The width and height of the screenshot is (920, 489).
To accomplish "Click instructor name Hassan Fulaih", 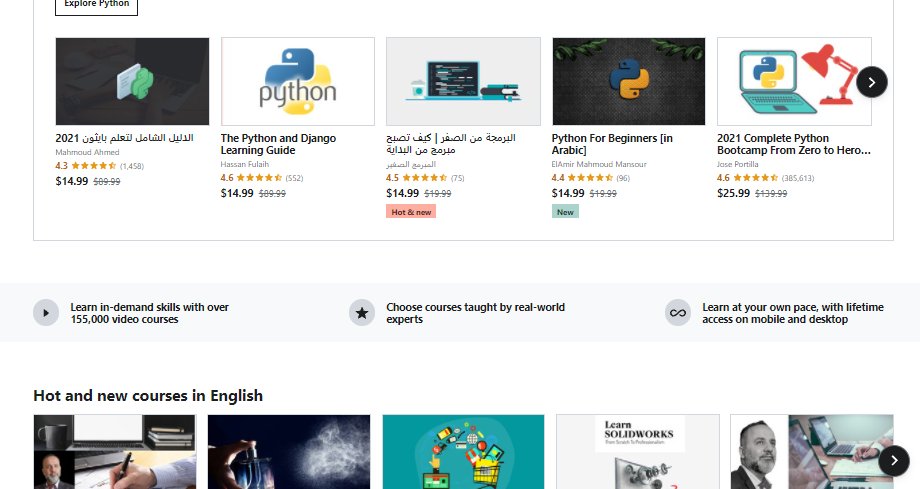I will (x=245, y=164).
